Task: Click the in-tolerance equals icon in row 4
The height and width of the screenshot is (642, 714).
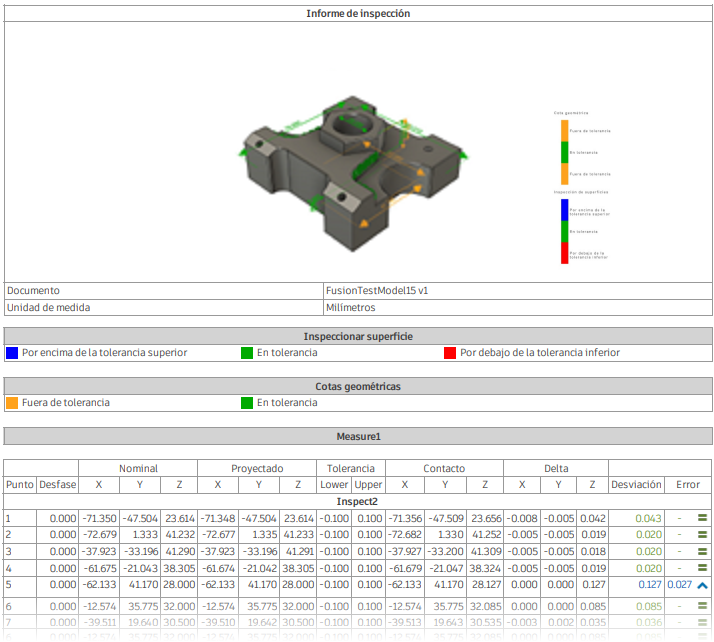Action: click(702, 568)
